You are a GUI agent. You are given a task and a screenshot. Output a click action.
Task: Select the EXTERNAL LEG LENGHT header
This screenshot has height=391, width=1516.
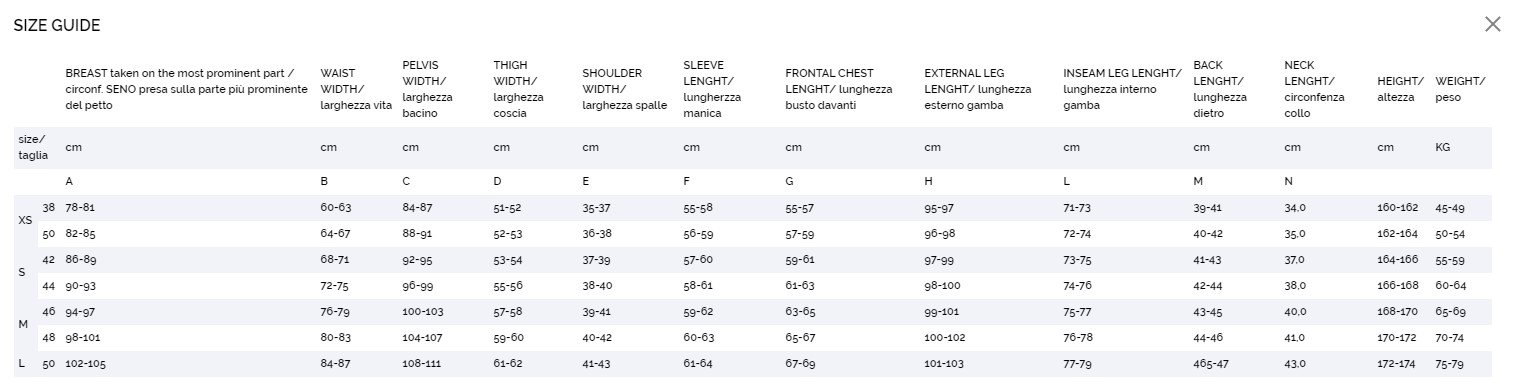(978, 89)
